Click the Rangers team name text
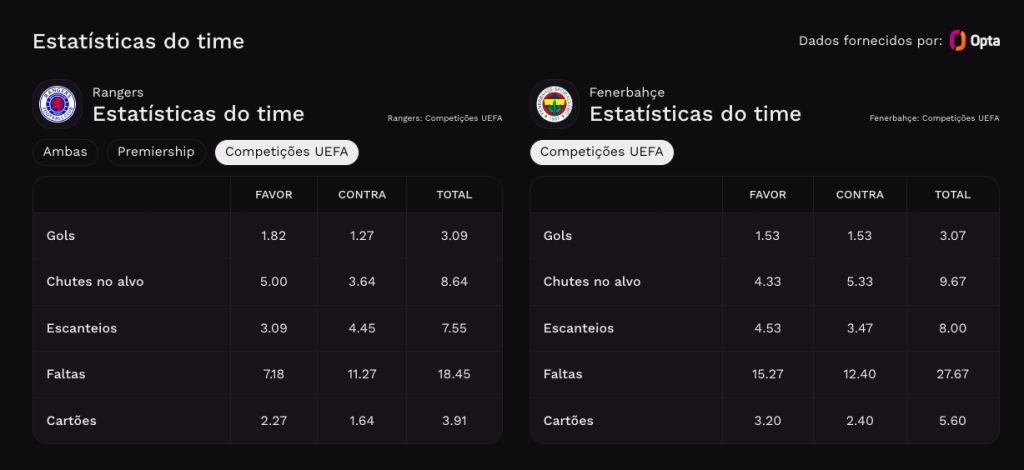Image resolution: width=1024 pixels, height=470 pixels. pyautogui.click(x=118, y=93)
